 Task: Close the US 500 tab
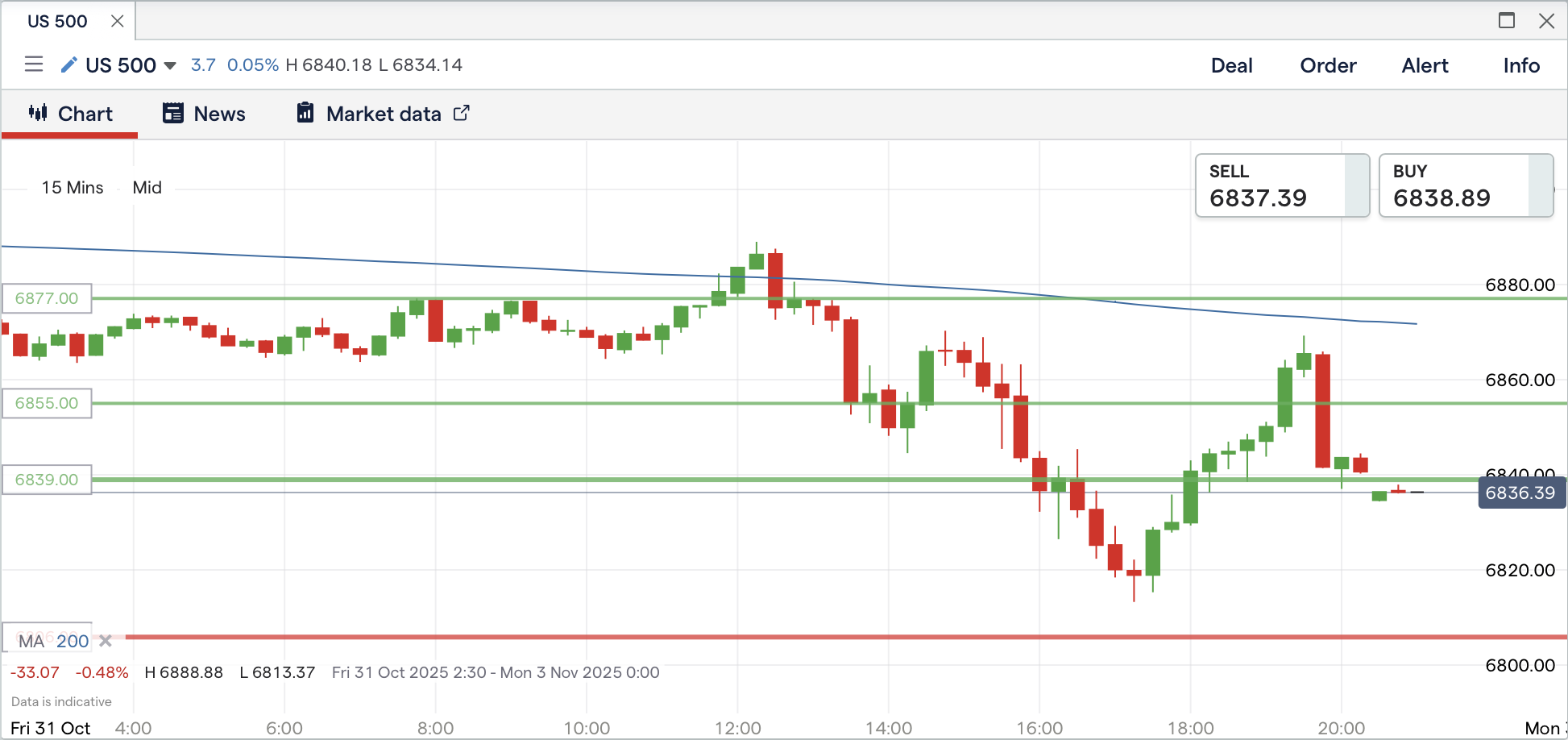tap(118, 21)
